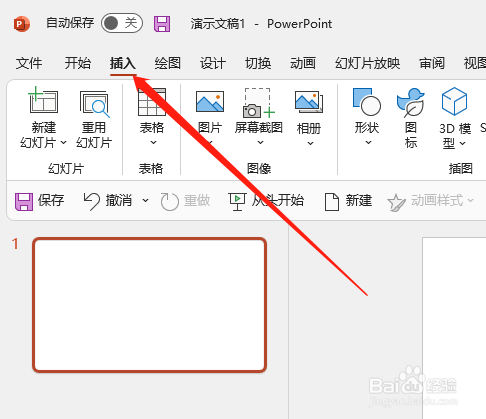Click the 图片 (Pictures) icon
The width and height of the screenshot is (486, 419).
[210, 102]
